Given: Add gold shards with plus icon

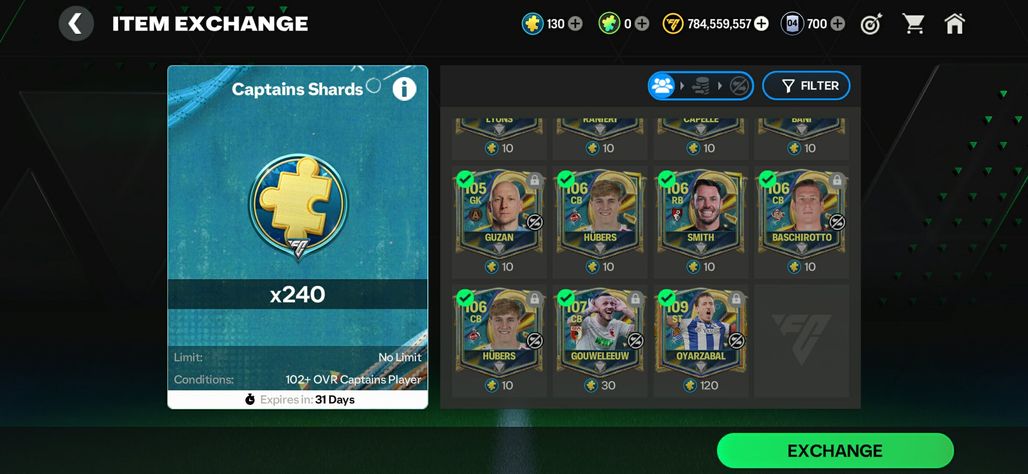Looking at the screenshot, I should point(575,24).
